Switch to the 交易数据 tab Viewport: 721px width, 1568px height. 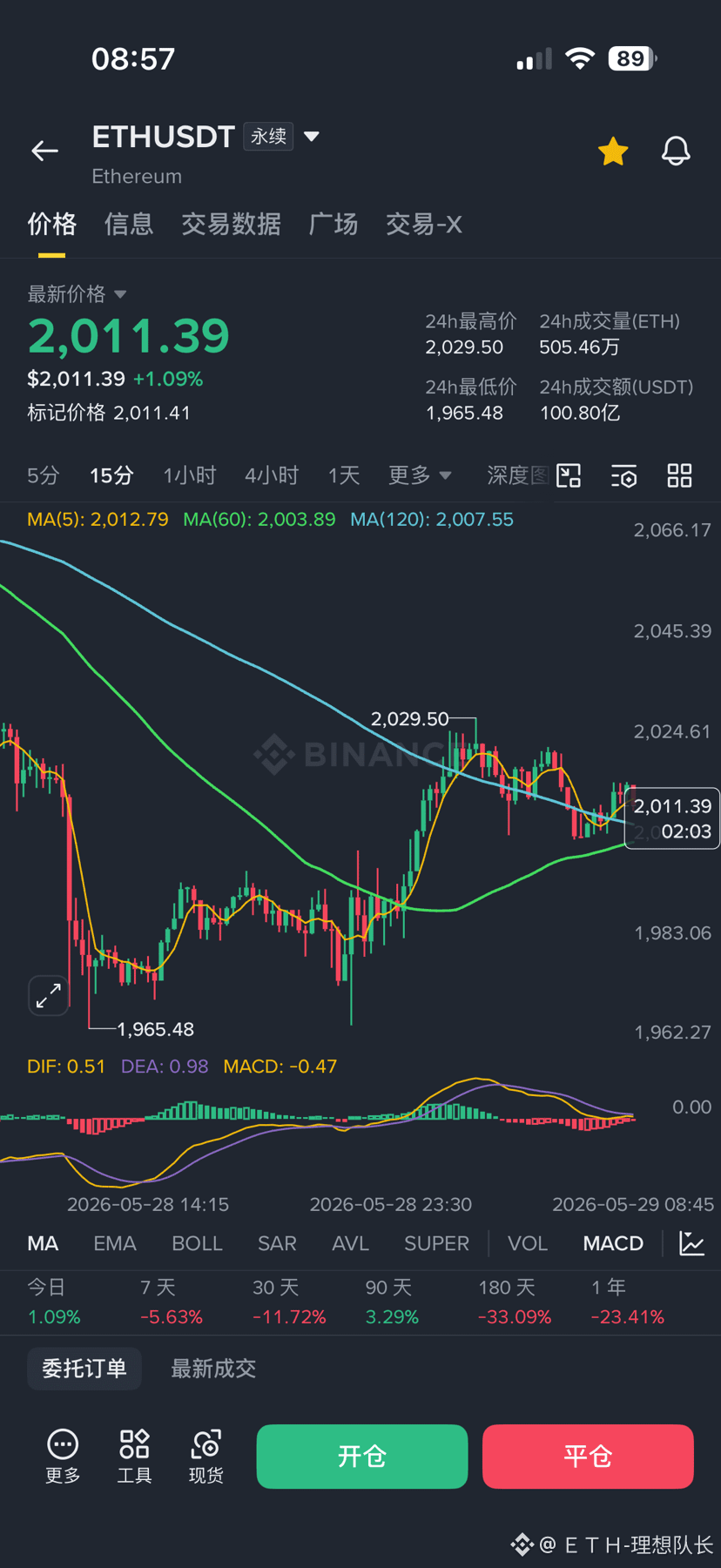point(231,225)
